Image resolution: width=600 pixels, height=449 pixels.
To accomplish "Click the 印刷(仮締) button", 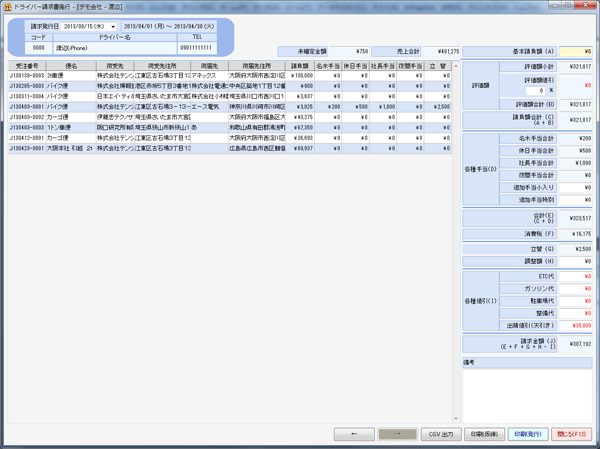I will click(483, 435).
